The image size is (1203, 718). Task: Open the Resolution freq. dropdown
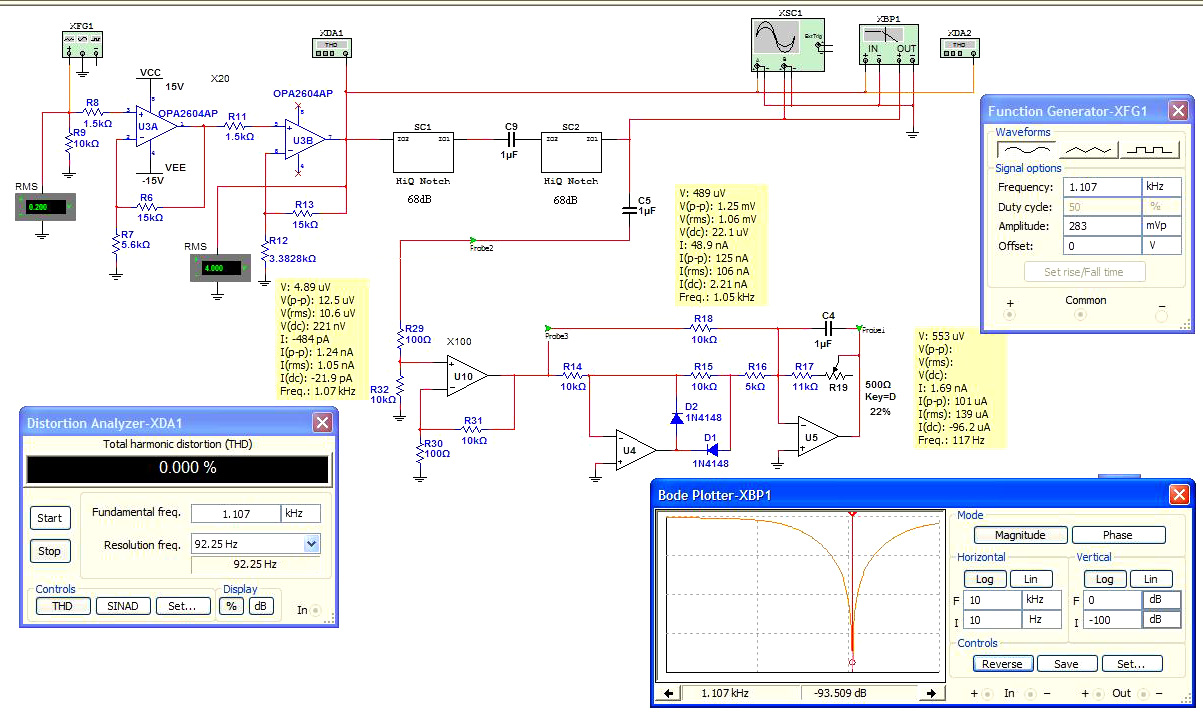[x=311, y=544]
